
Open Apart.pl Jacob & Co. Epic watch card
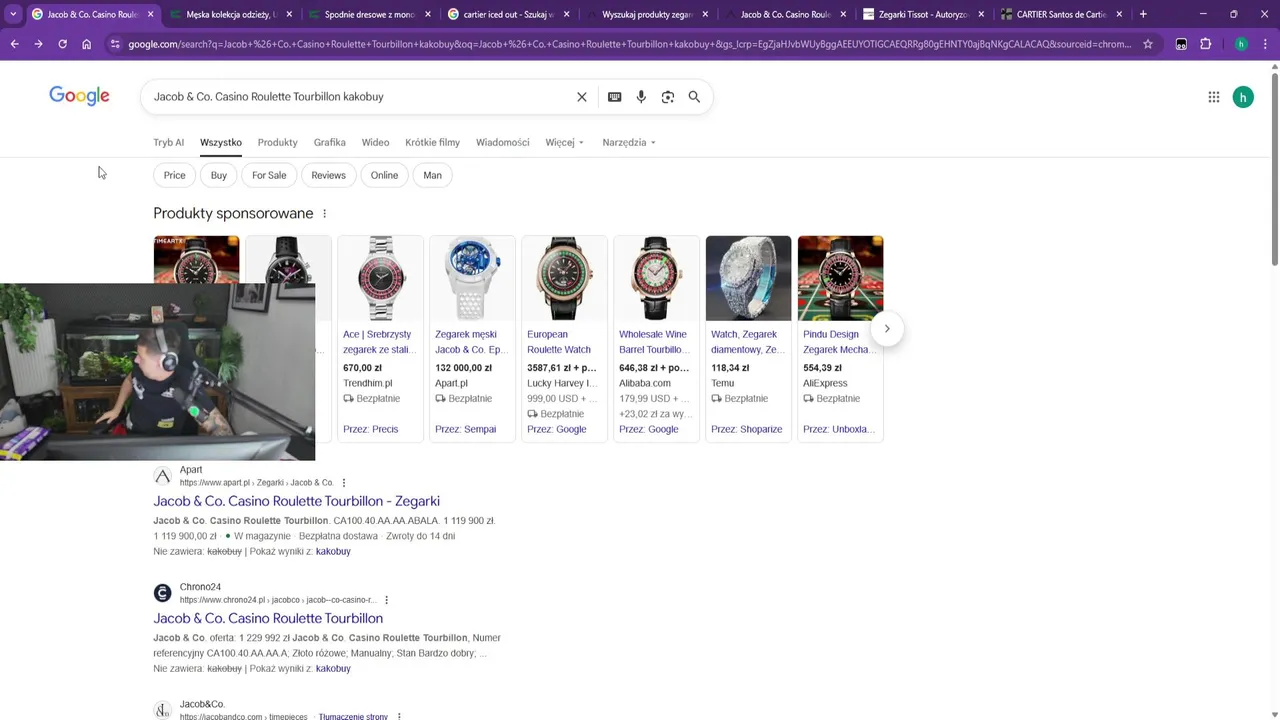(x=472, y=338)
